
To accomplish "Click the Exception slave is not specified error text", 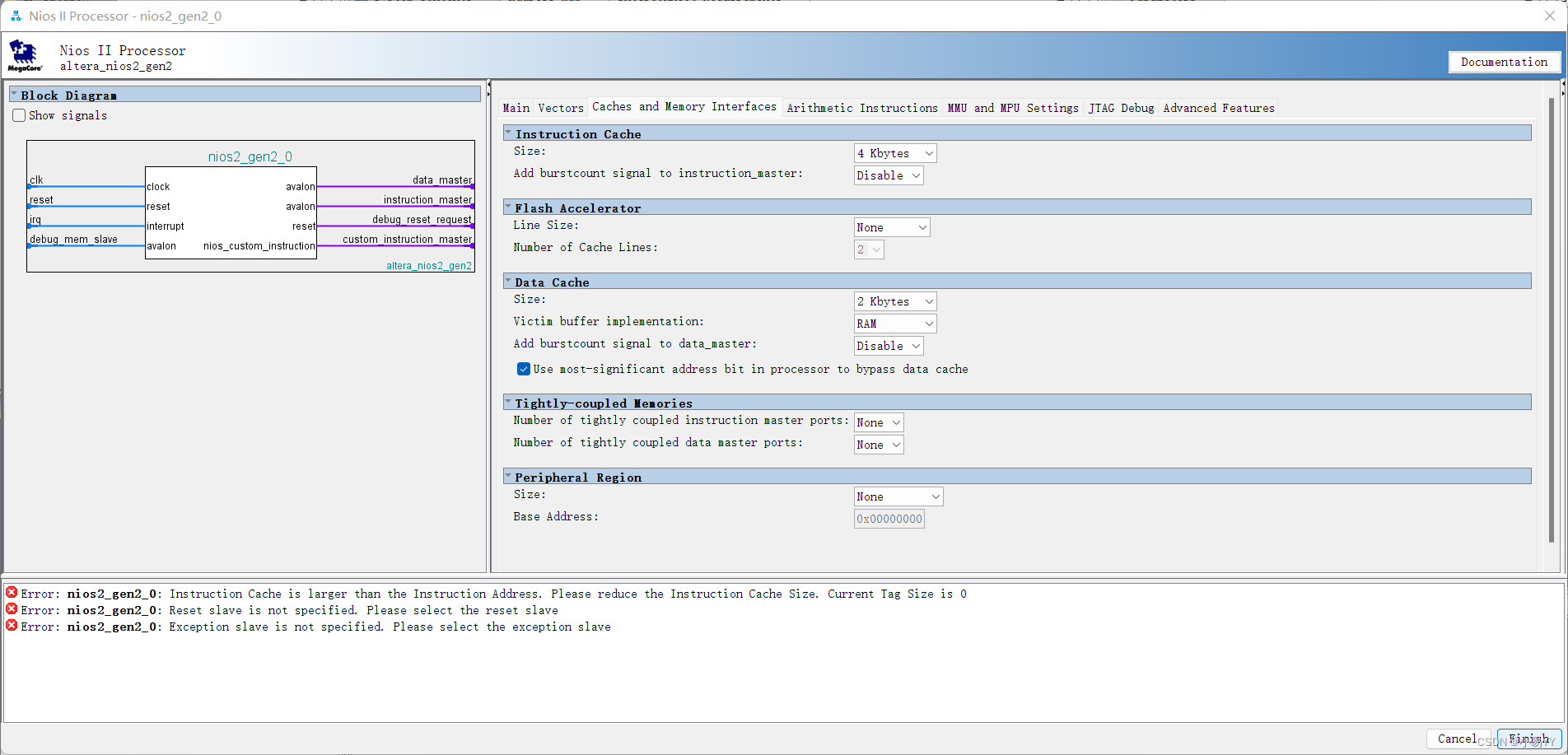I will tap(390, 627).
